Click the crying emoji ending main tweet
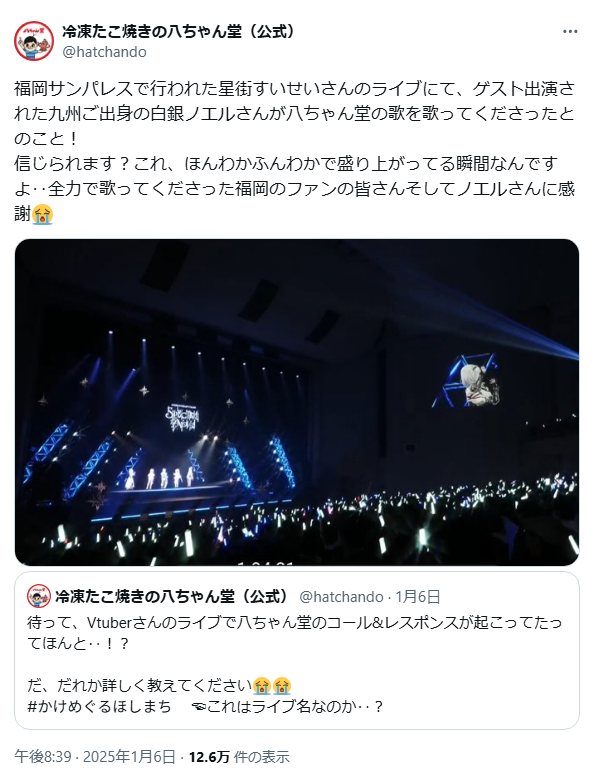Viewport: 594px width, 783px height. (x=42, y=215)
